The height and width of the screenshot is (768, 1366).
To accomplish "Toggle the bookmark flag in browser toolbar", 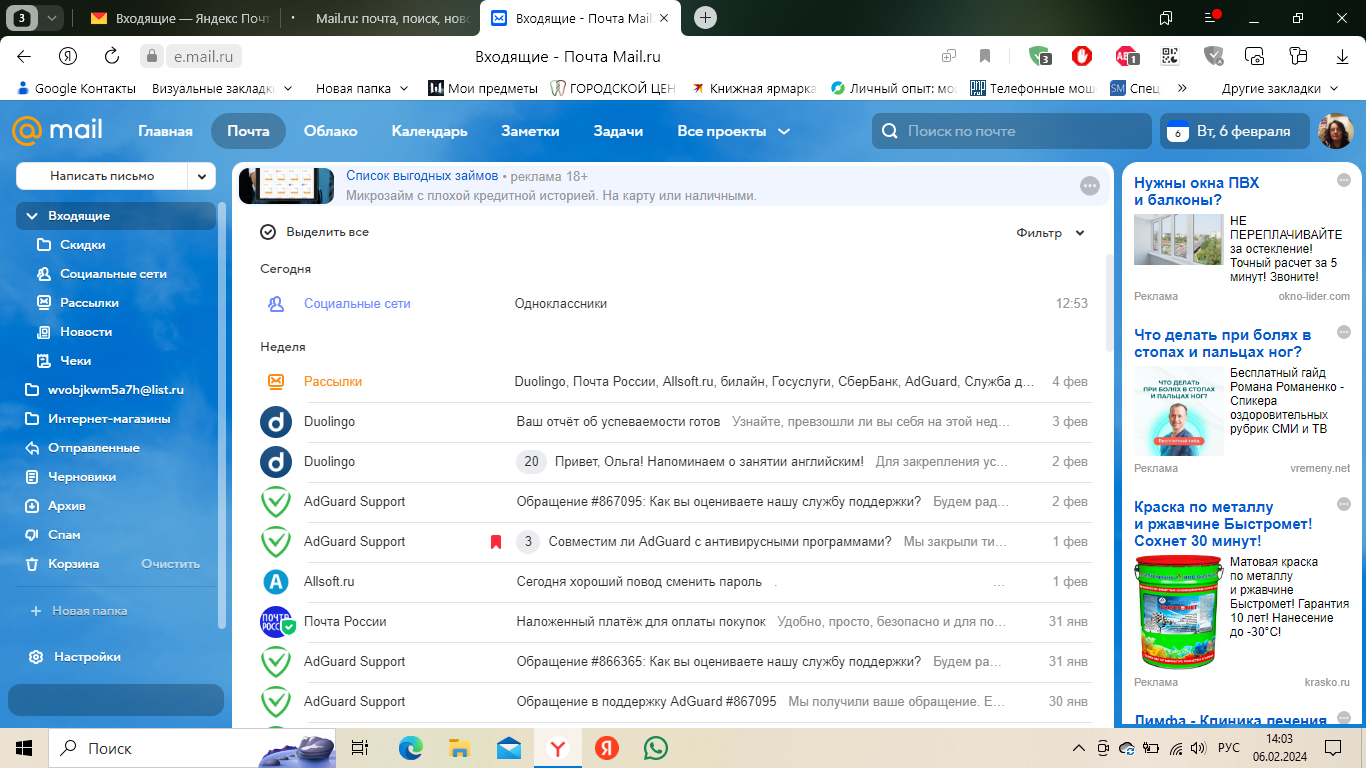I will (x=985, y=57).
